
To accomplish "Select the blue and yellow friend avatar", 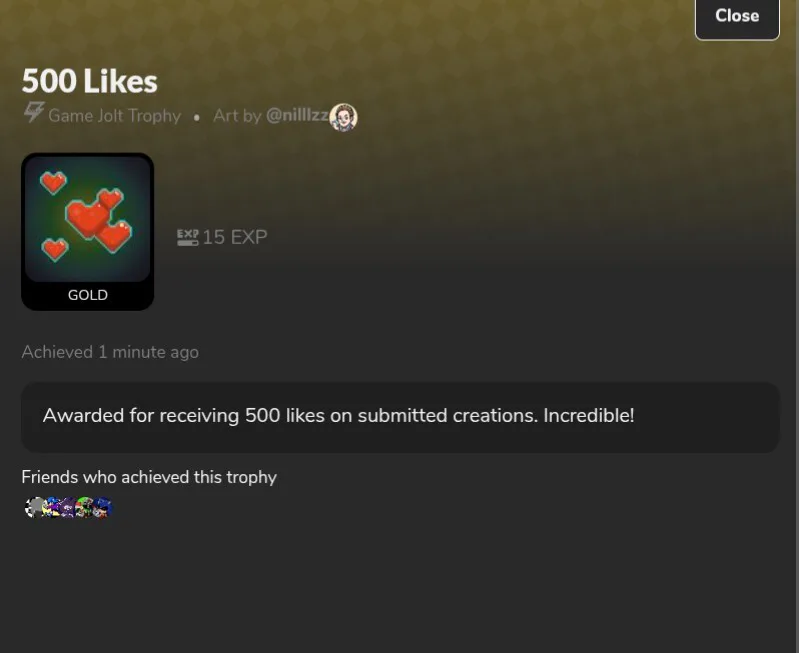I will (52, 507).
